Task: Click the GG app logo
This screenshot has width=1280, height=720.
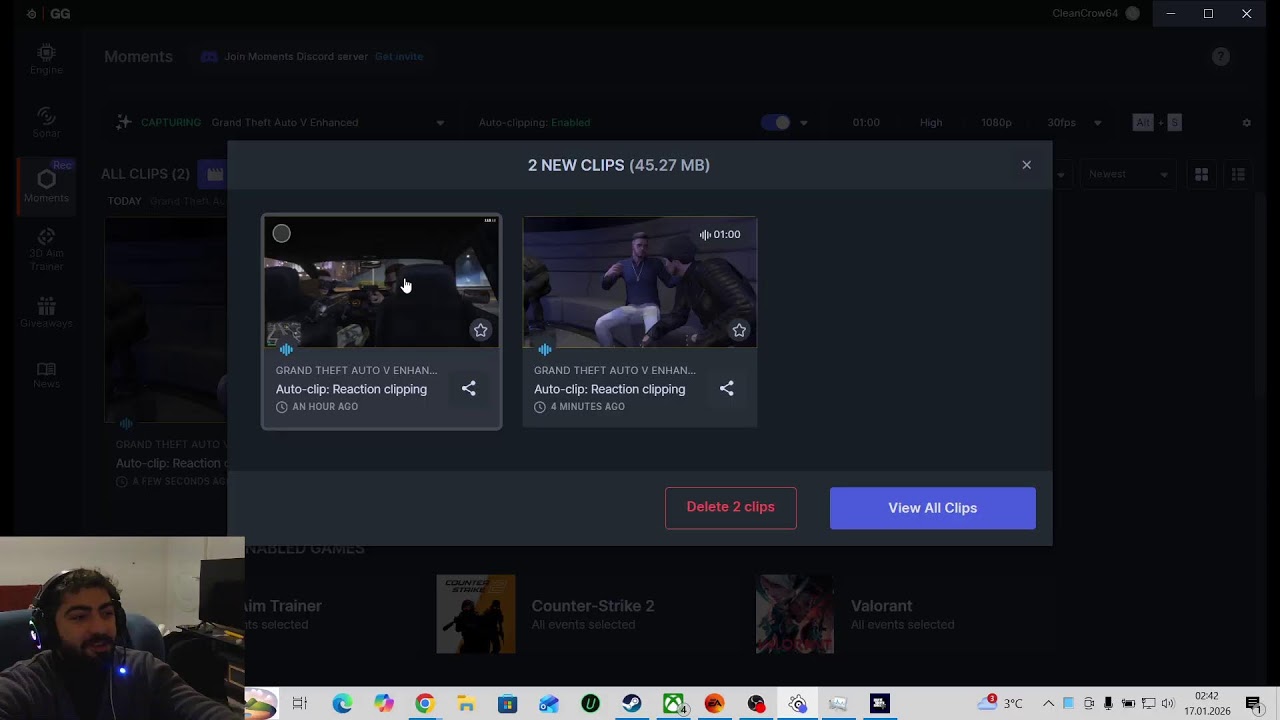Action: (x=49, y=14)
